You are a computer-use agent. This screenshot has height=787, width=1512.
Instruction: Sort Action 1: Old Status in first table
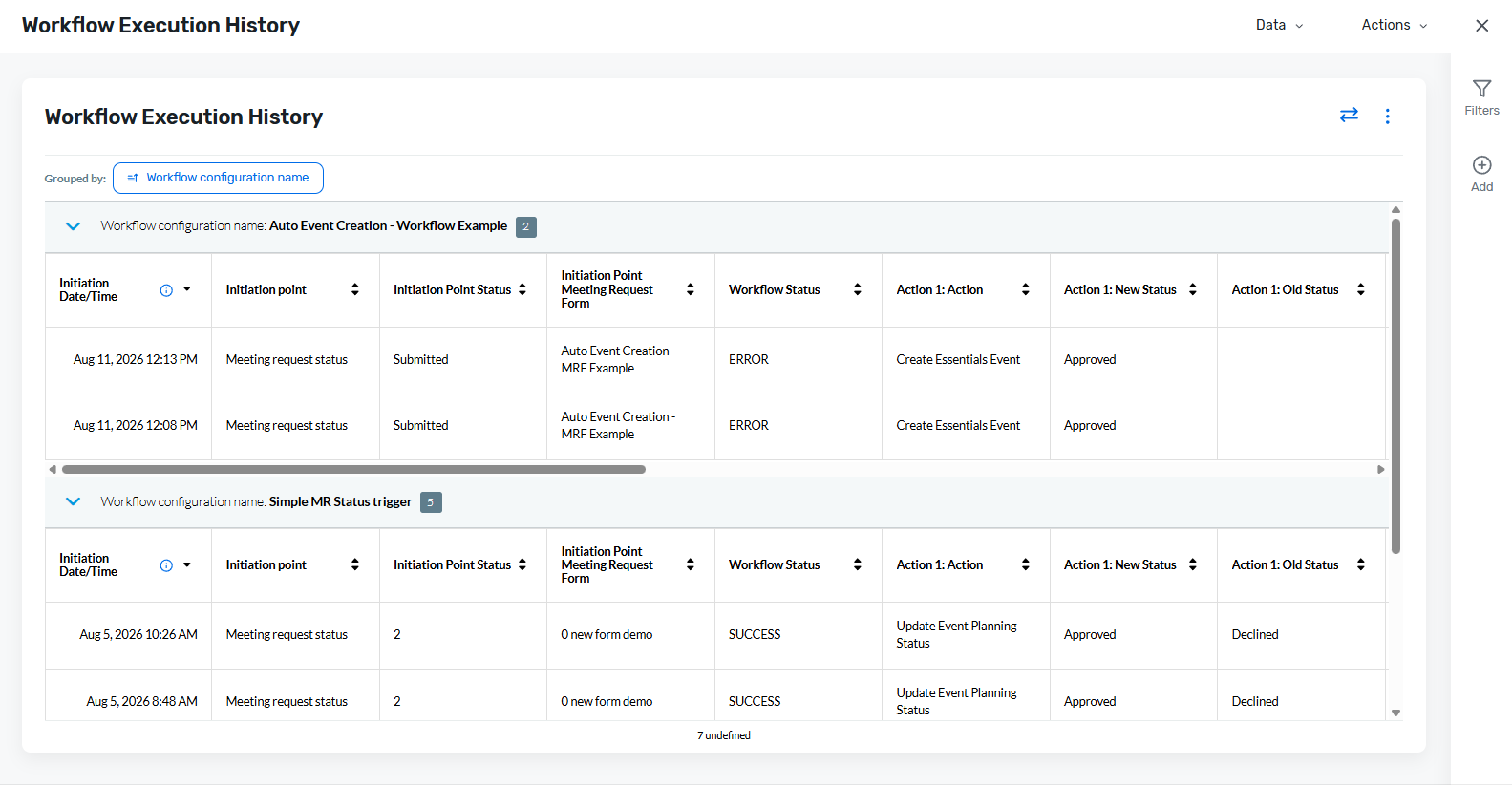pyautogui.click(x=1360, y=289)
